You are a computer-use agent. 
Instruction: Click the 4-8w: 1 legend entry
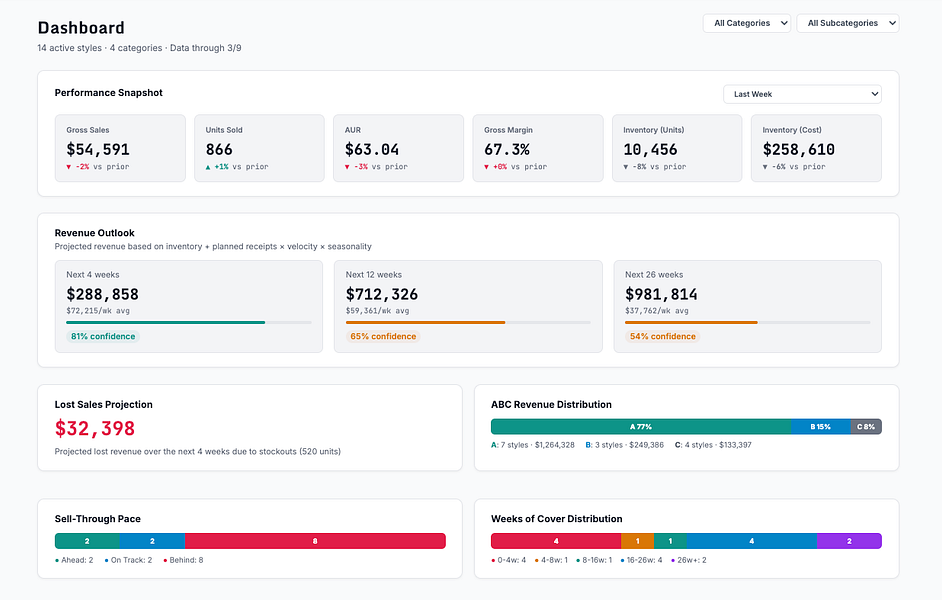[x=551, y=560]
